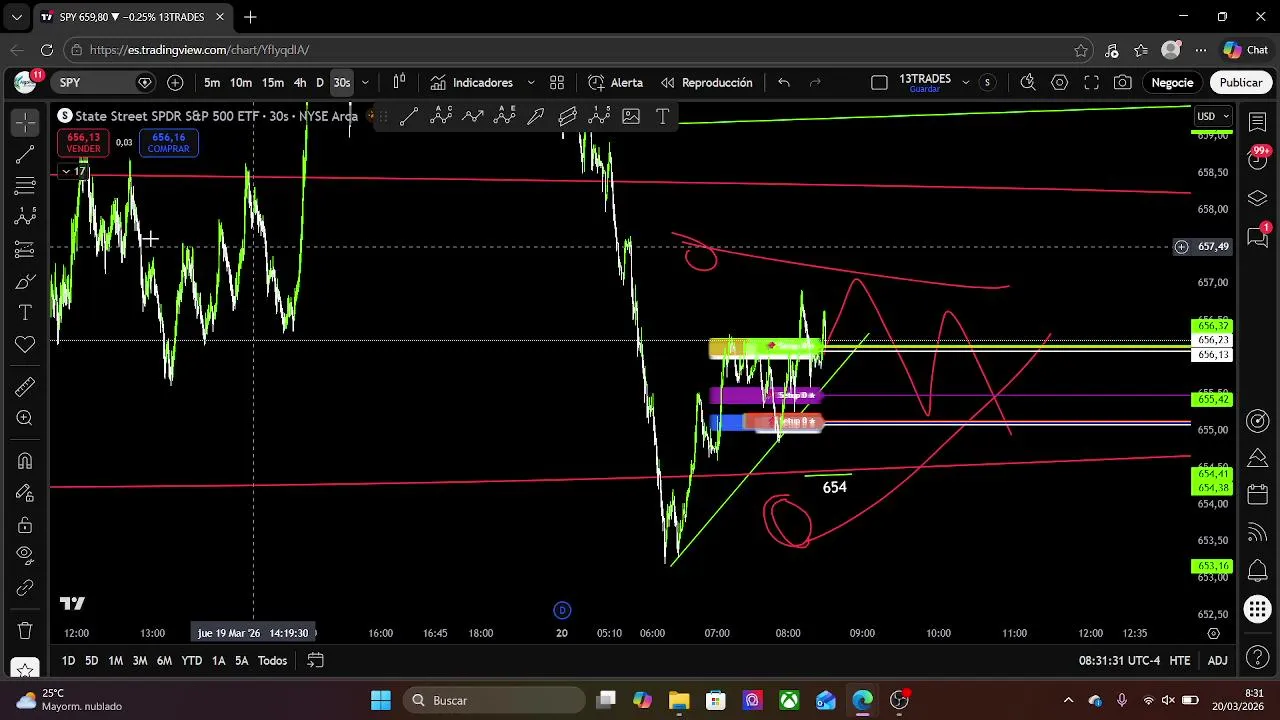
Task: Select the text tool in floating drawing toolbar
Action: [662, 117]
